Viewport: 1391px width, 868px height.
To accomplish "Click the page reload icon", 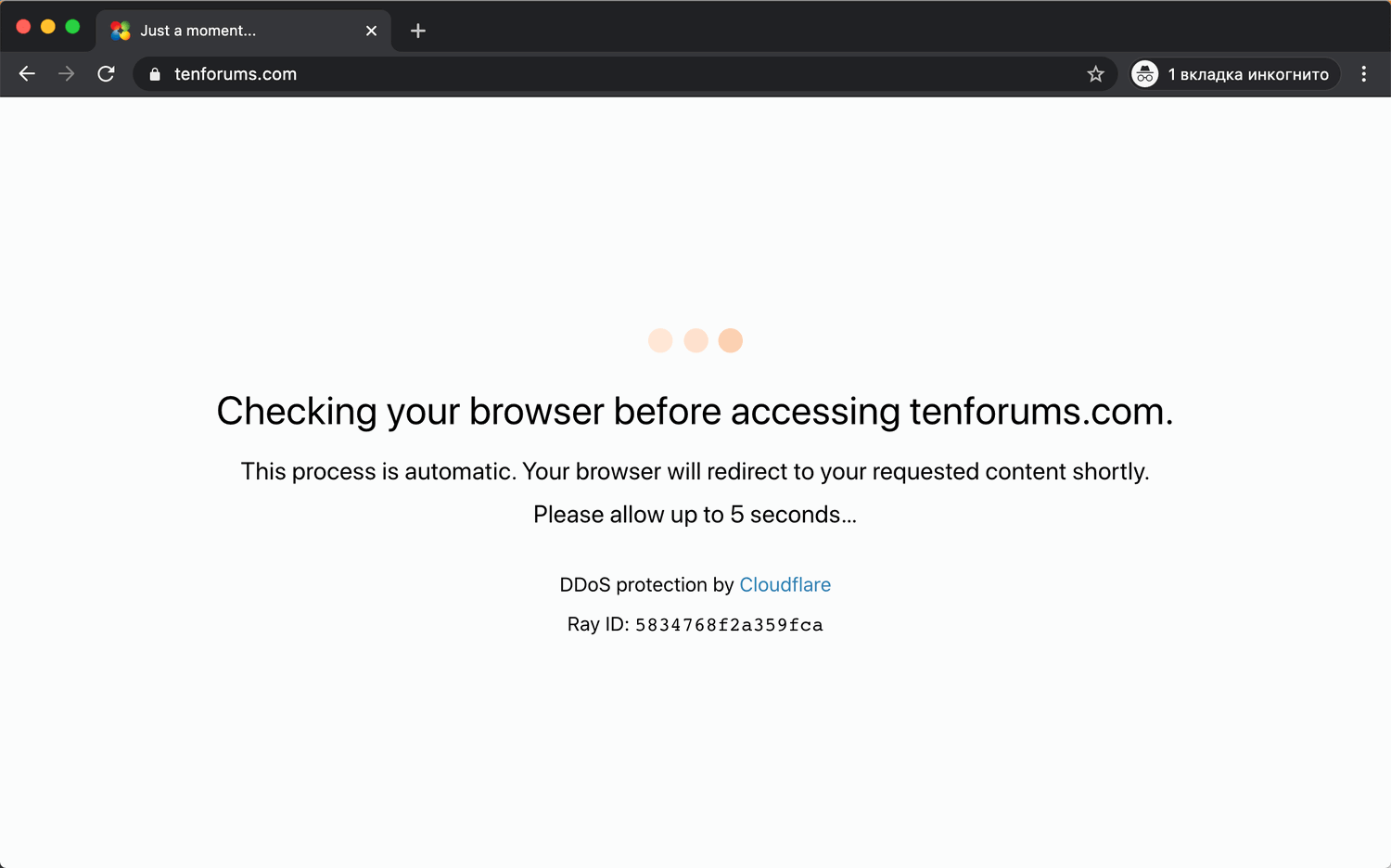I will pos(106,73).
